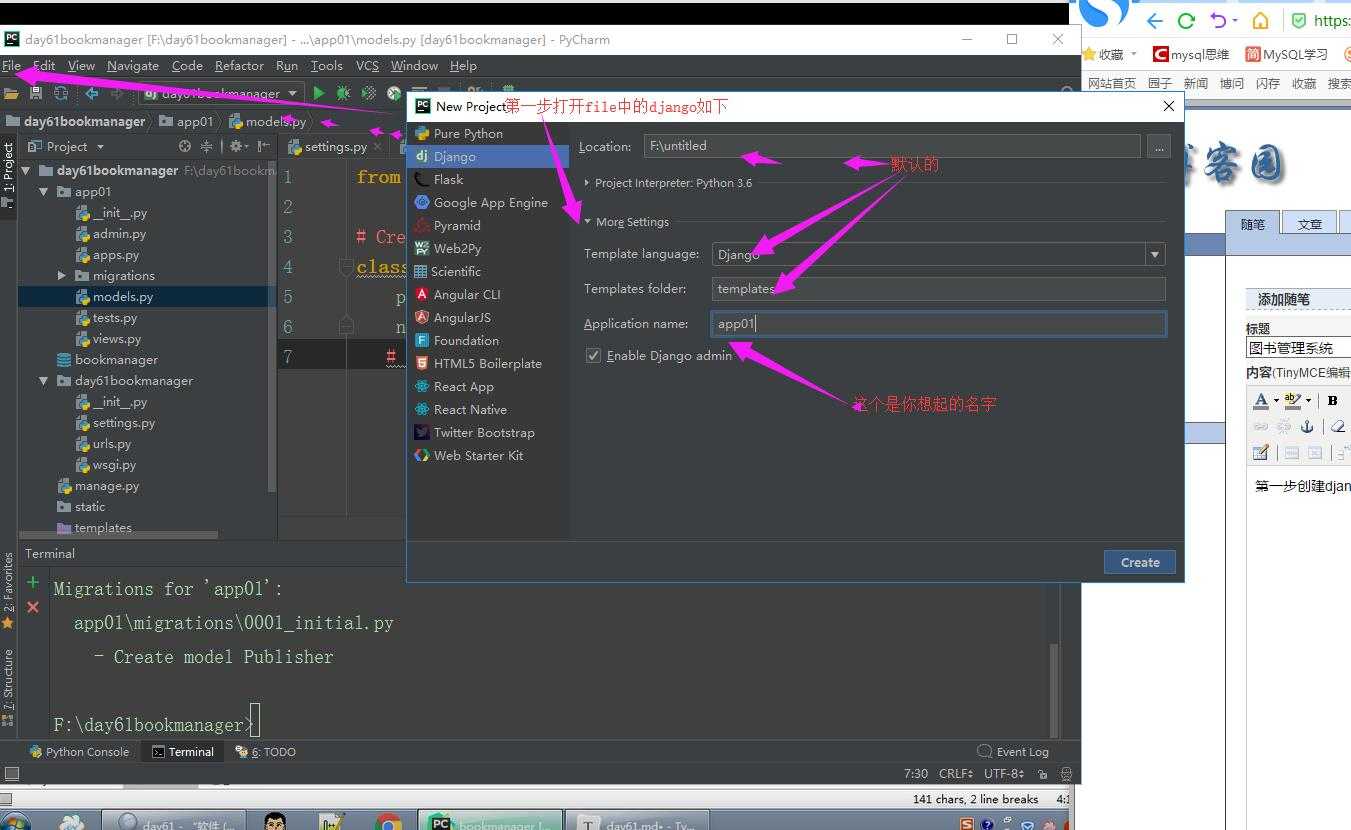Click the browse (...) button next to Location

1159,146
